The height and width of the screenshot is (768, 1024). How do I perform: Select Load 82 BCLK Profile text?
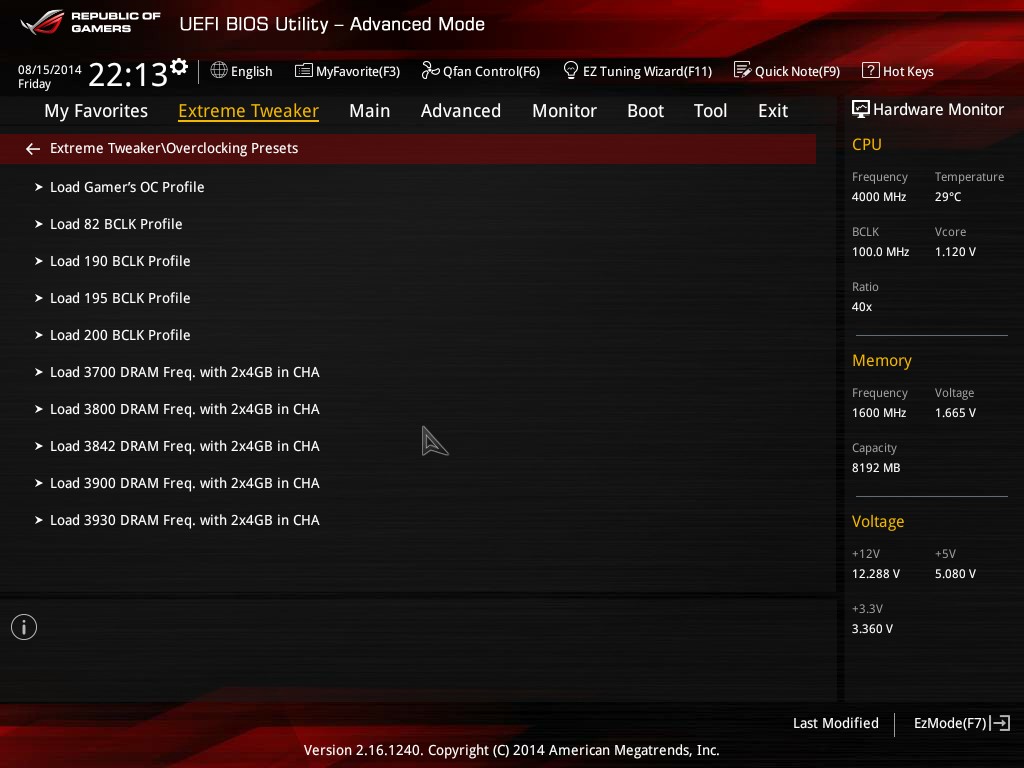(x=116, y=224)
